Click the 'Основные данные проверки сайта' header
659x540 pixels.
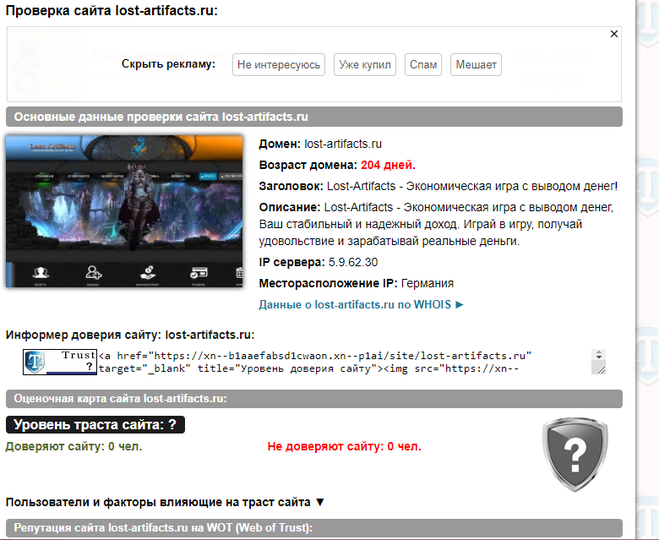tap(314, 117)
